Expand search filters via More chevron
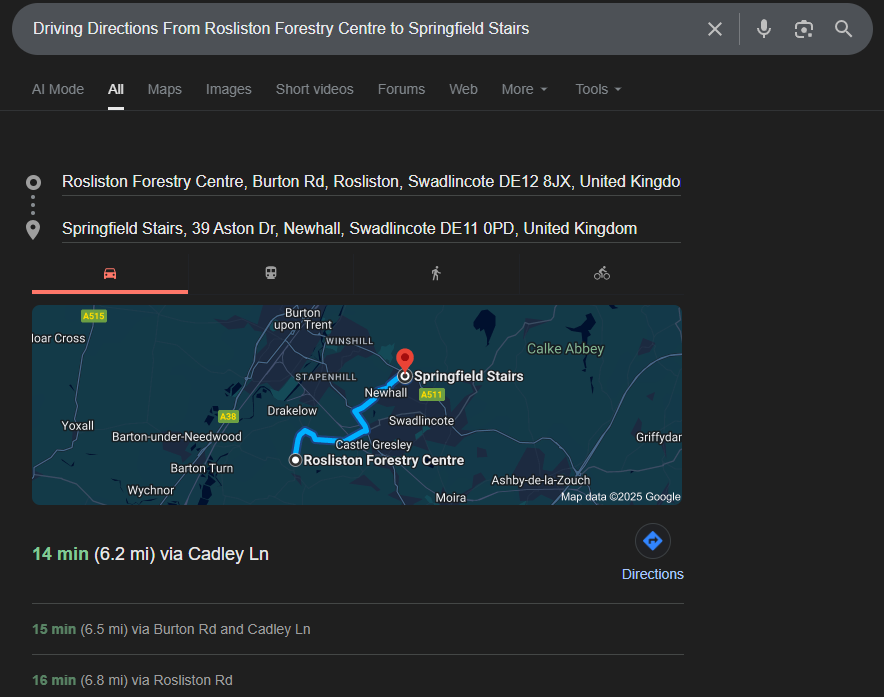The image size is (884, 697). pyautogui.click(x=546, y=90)
